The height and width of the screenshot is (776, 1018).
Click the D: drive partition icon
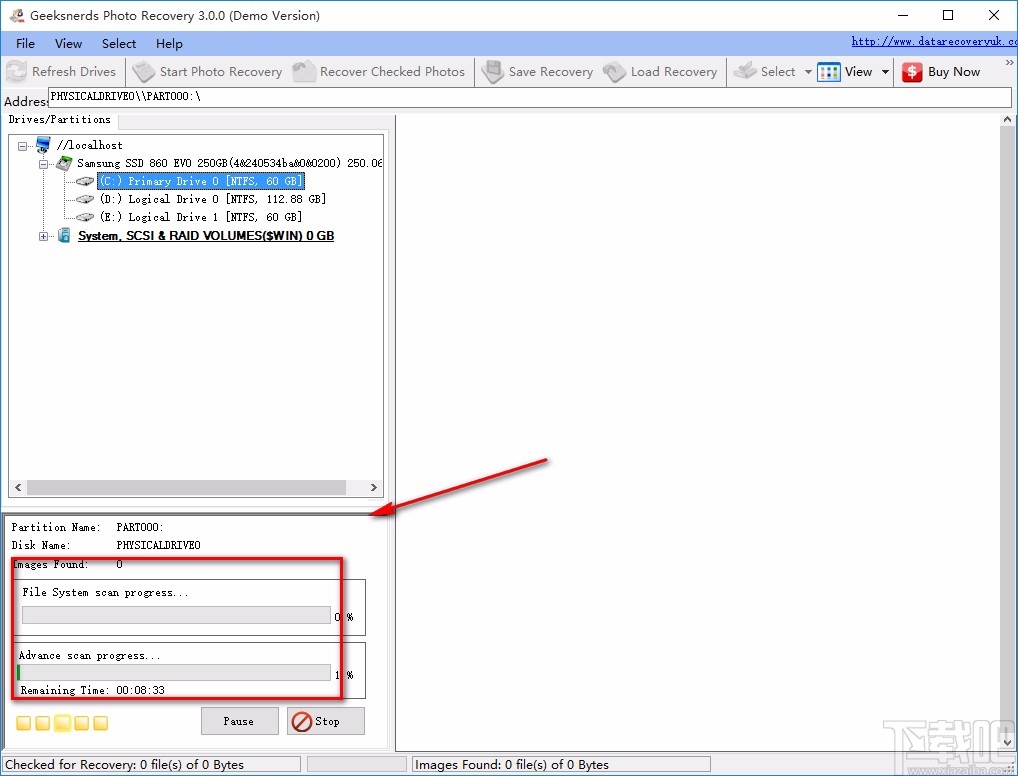click(85, 199)
